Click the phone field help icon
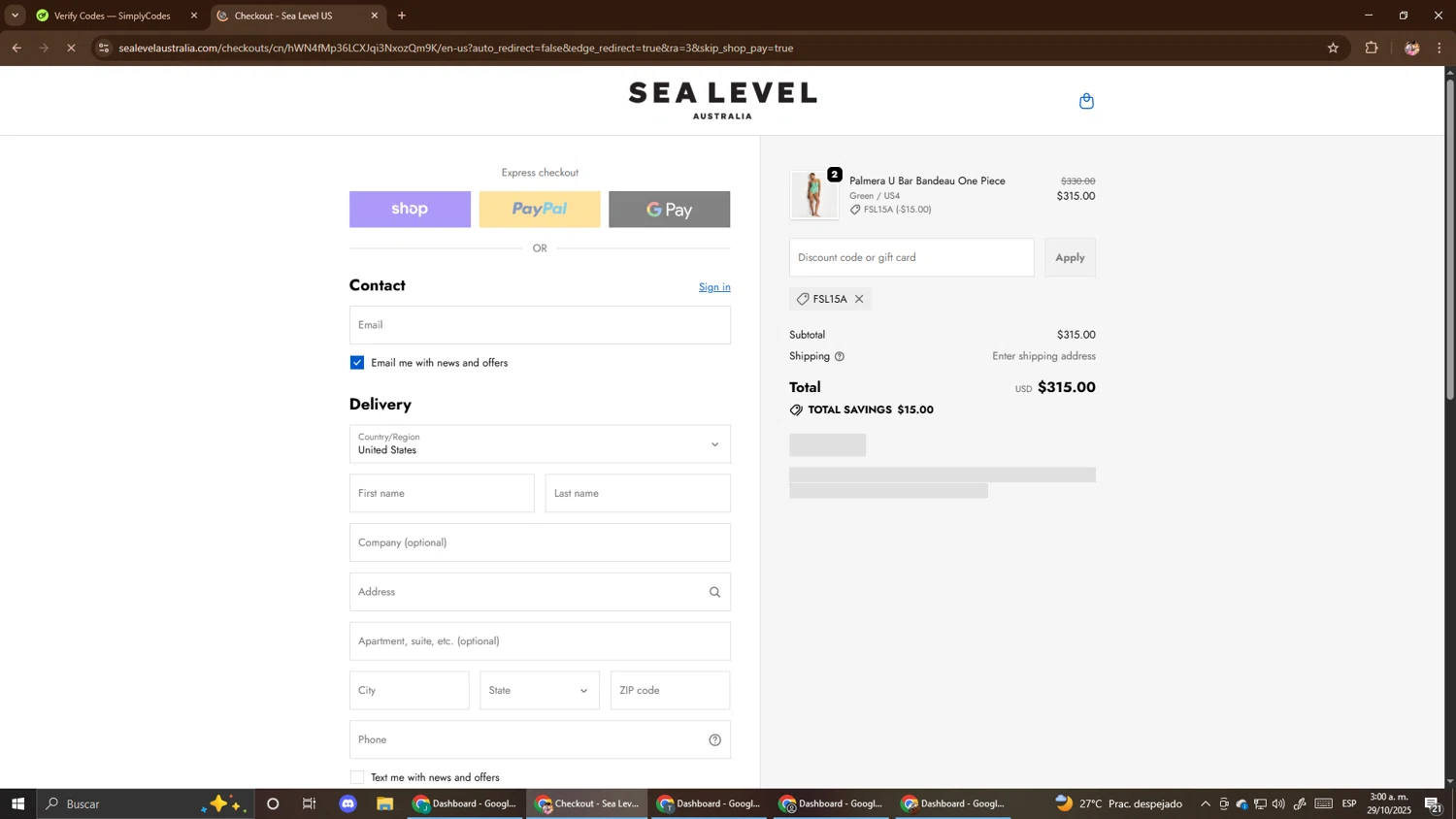The height and width of the screenshot is (819, 1456). pos(715,740)
